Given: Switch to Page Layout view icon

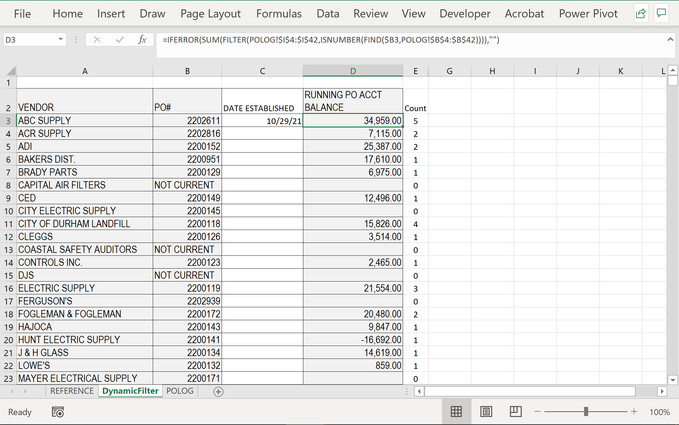Looking at the screenshot, I should click(486, 412).
